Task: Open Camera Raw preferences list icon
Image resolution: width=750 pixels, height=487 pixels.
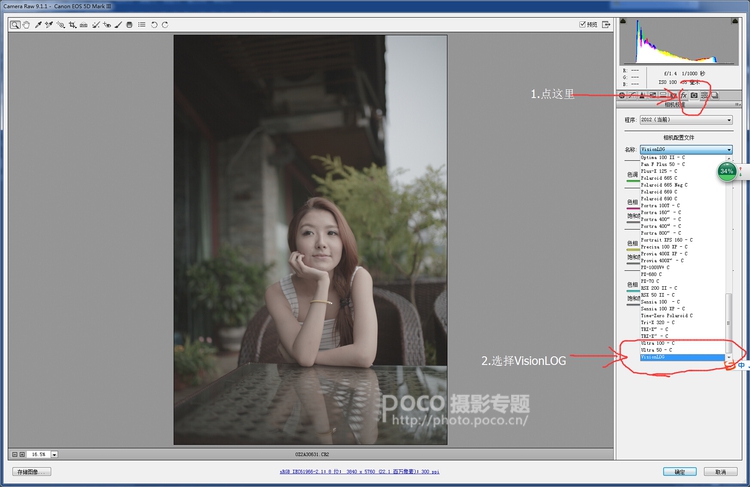Action: click(x=142, y=24)
